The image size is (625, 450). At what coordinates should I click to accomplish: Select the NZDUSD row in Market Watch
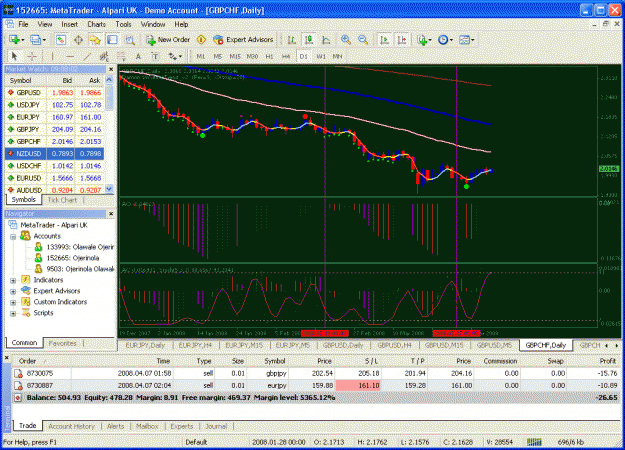tap(55, 154)
